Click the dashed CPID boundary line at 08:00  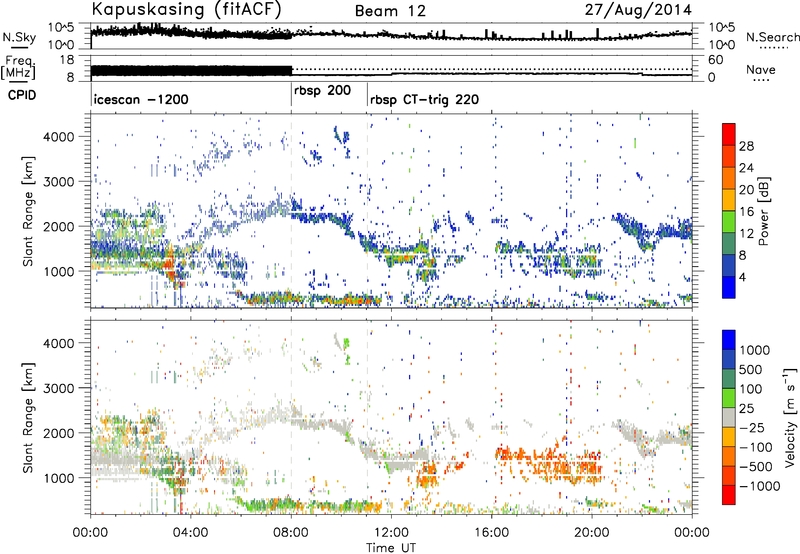[291, 210]
